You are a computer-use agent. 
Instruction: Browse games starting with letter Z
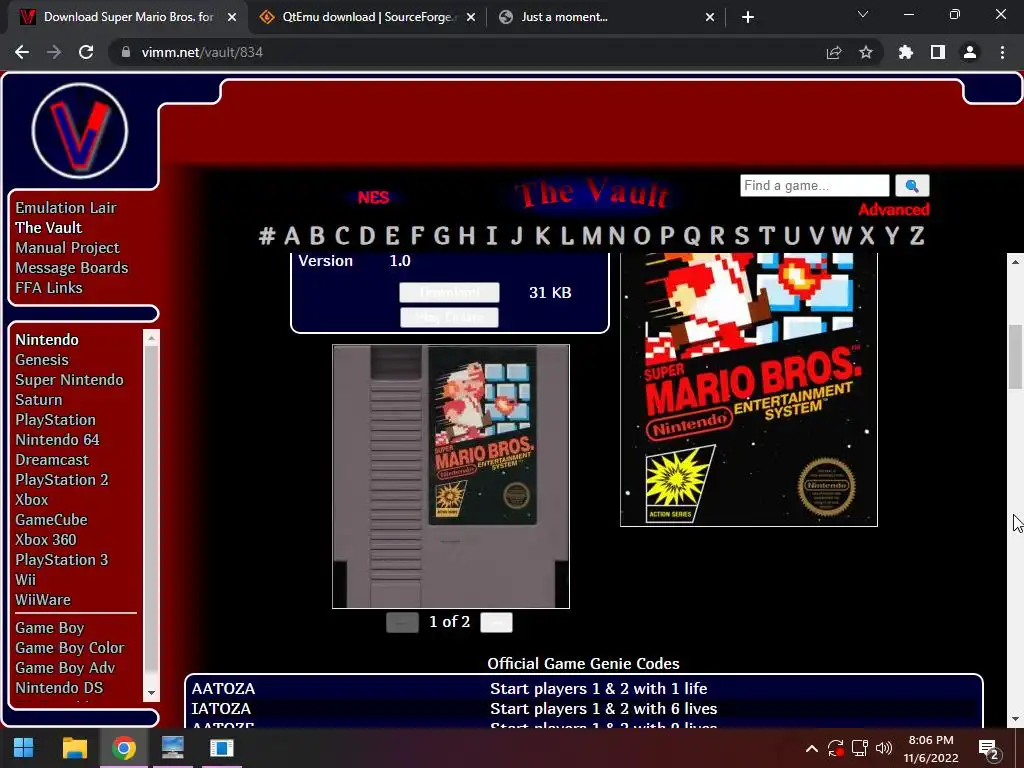pos(917,236)
